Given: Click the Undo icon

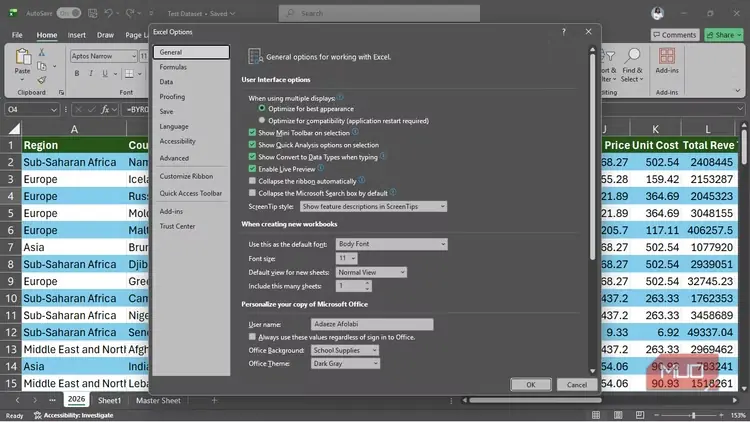Looking at the screenshot, I should click(109, 13).
